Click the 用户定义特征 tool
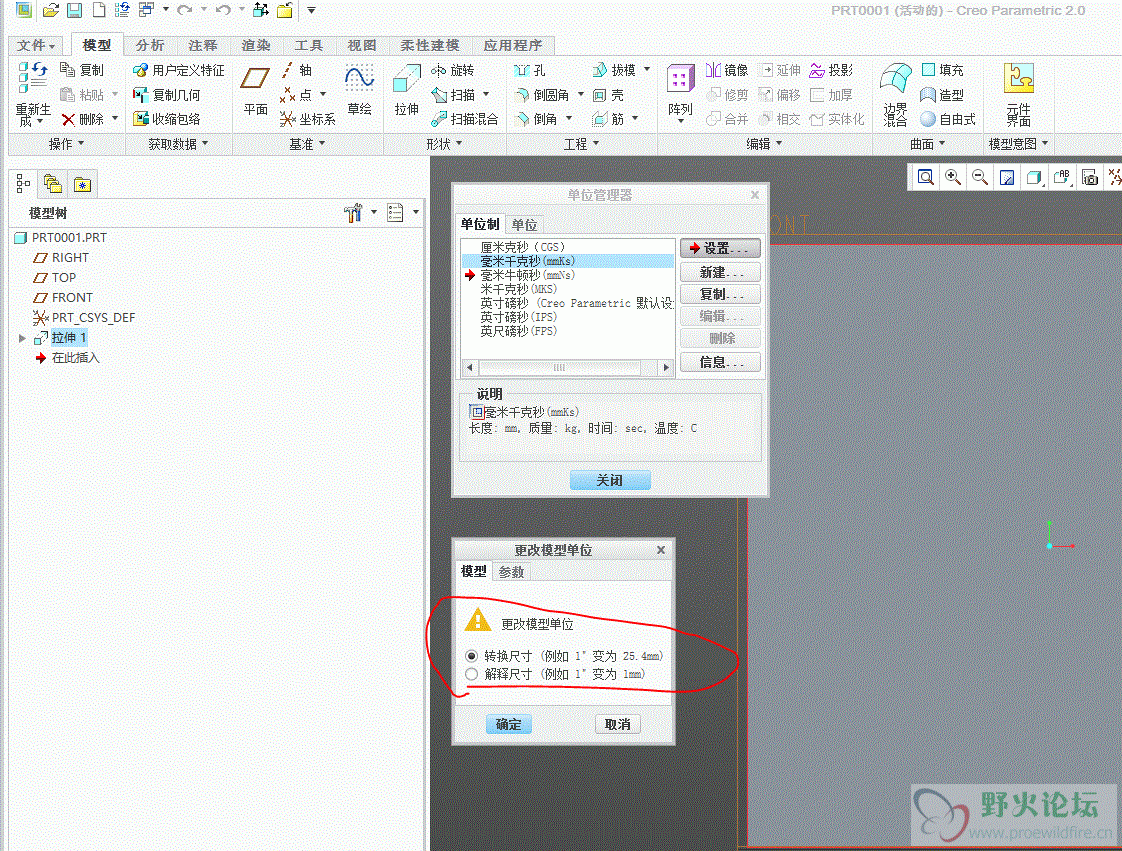Screen dimensions: 1122x851 click(179, 70)
